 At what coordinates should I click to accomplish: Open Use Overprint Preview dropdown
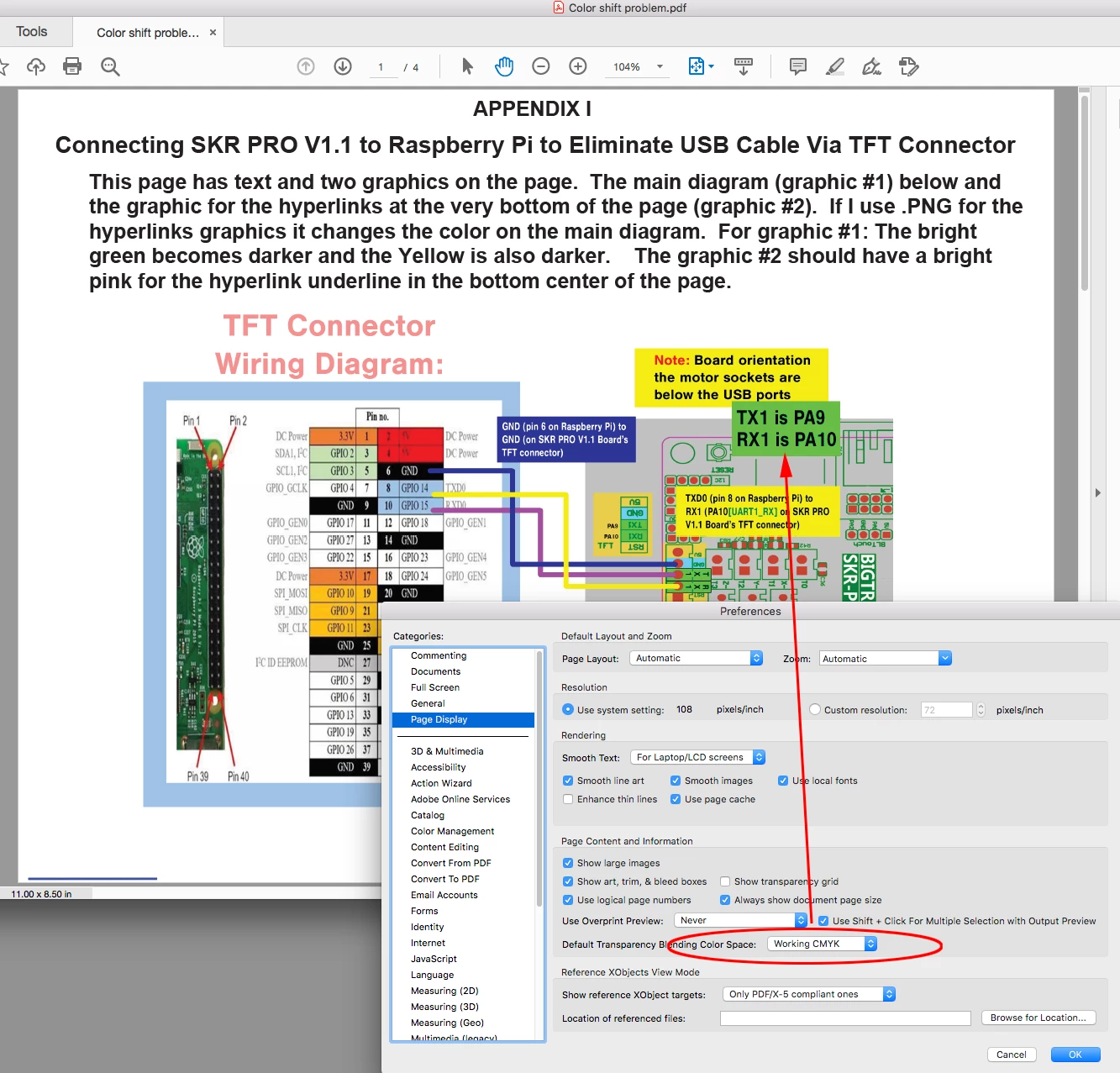coord(740,920)
